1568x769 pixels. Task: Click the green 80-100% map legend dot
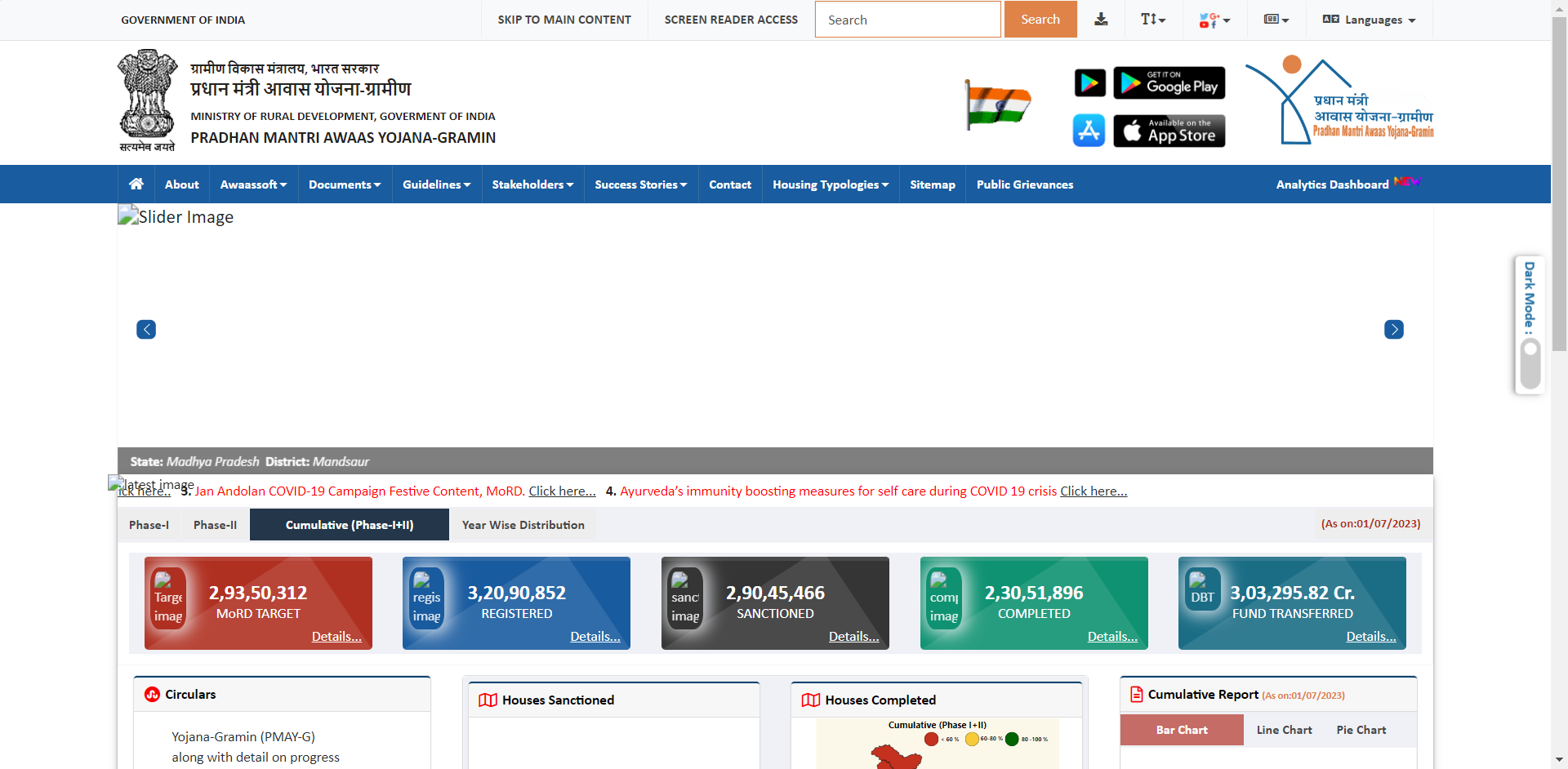(1012, 739)
